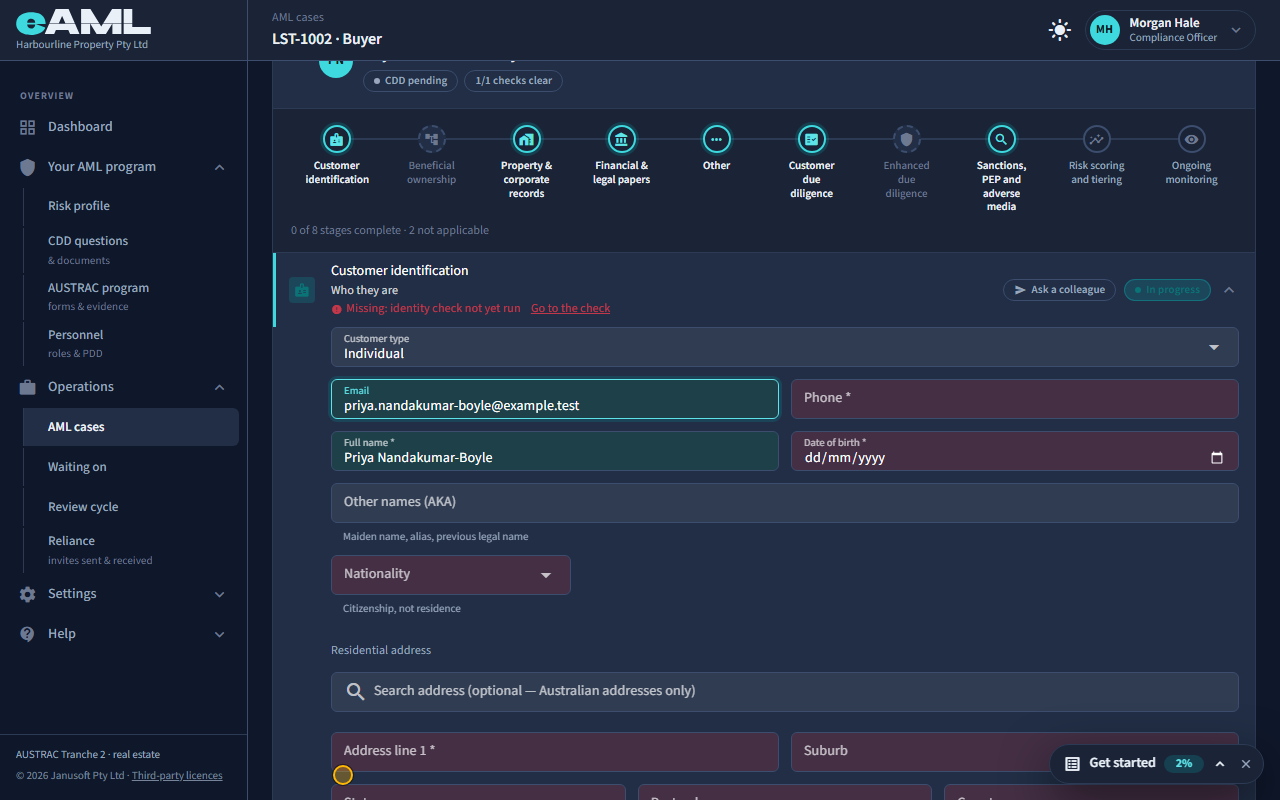Open the Nationality dropdown
1280x800 pixels.
[x=451, y=575]
